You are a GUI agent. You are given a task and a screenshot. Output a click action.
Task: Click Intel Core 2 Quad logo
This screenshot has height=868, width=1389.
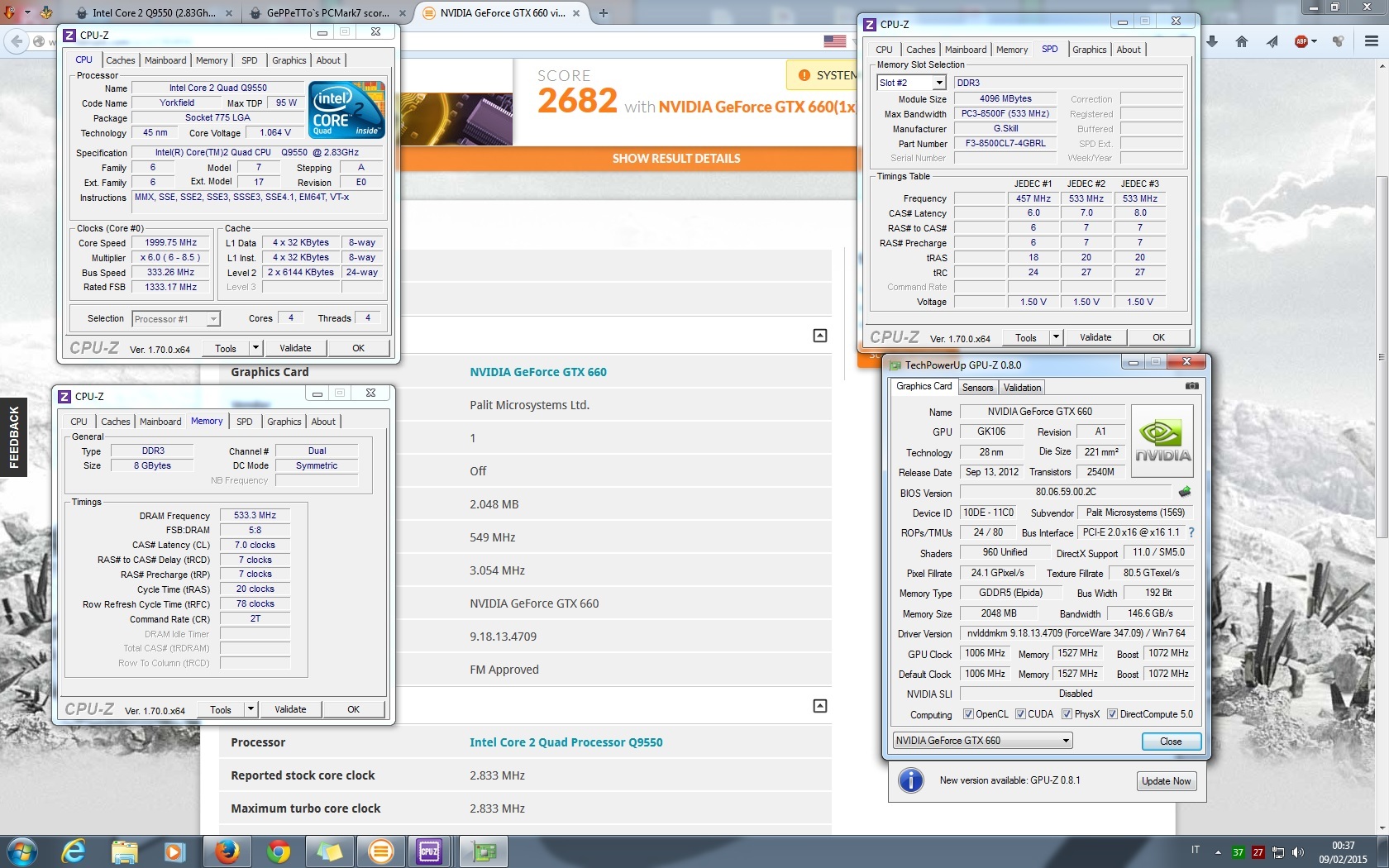pos(346,109)
